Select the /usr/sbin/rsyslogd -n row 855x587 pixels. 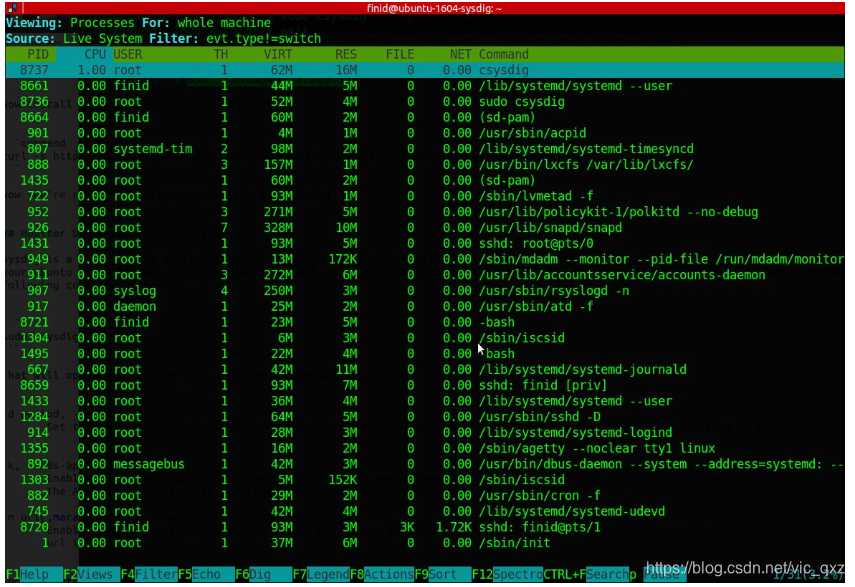(x=425, y=291)
